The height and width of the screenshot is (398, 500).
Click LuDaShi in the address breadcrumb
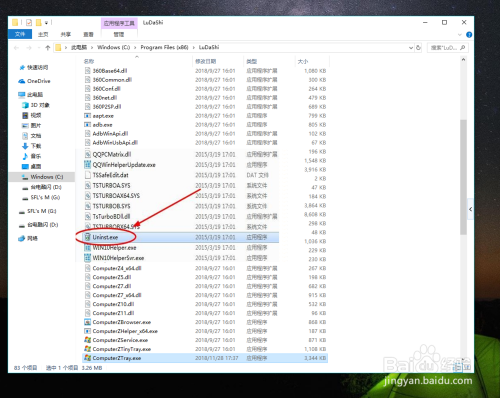(x=209, y=47)
